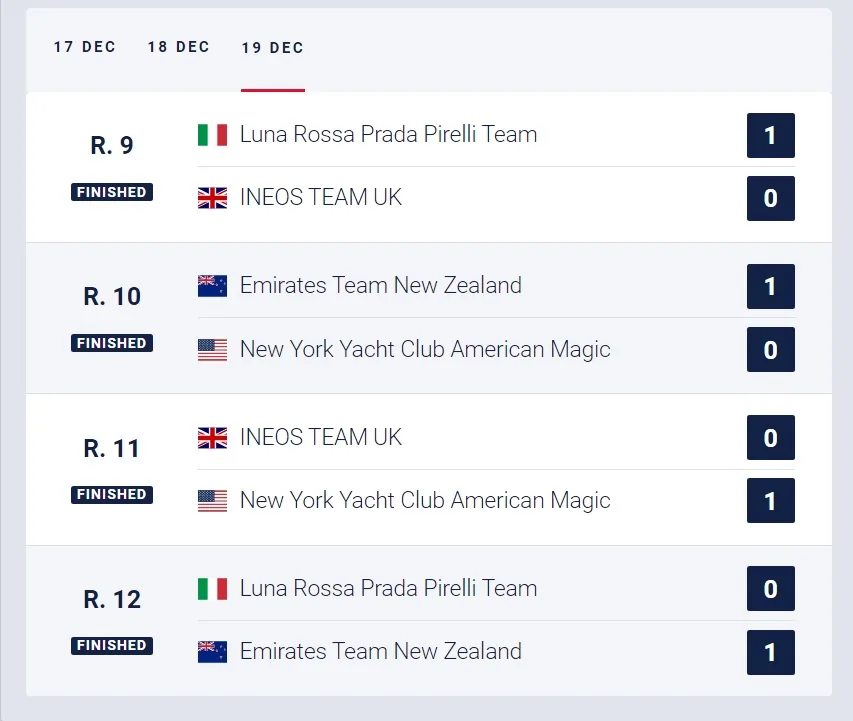Click the UK flag in Race 11
This screenshot has height=721, width=853.
[212, 438]
